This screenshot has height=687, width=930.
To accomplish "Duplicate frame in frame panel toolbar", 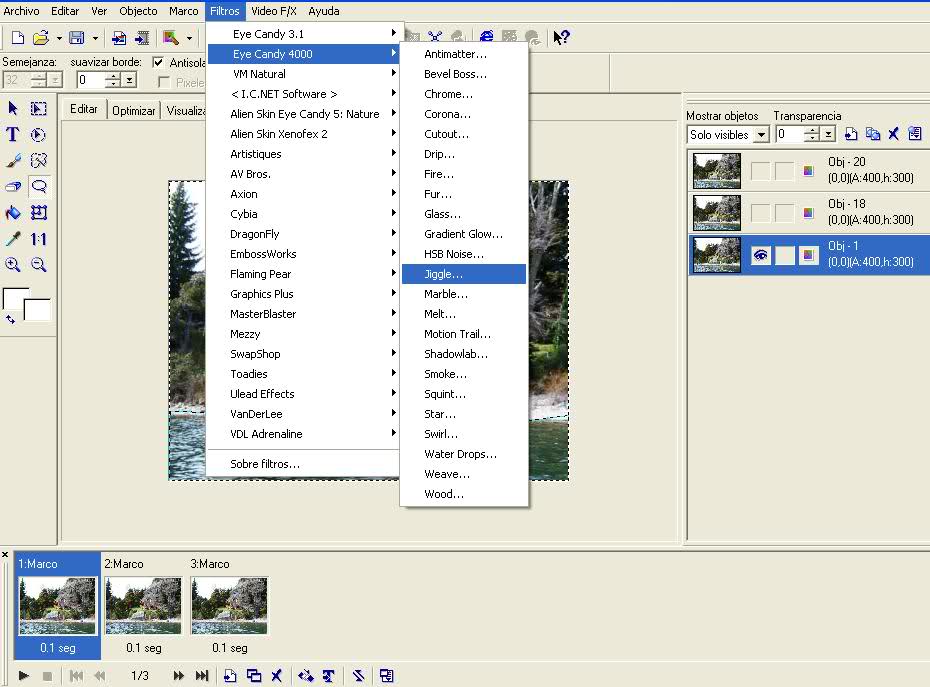I will click(254, 675).
